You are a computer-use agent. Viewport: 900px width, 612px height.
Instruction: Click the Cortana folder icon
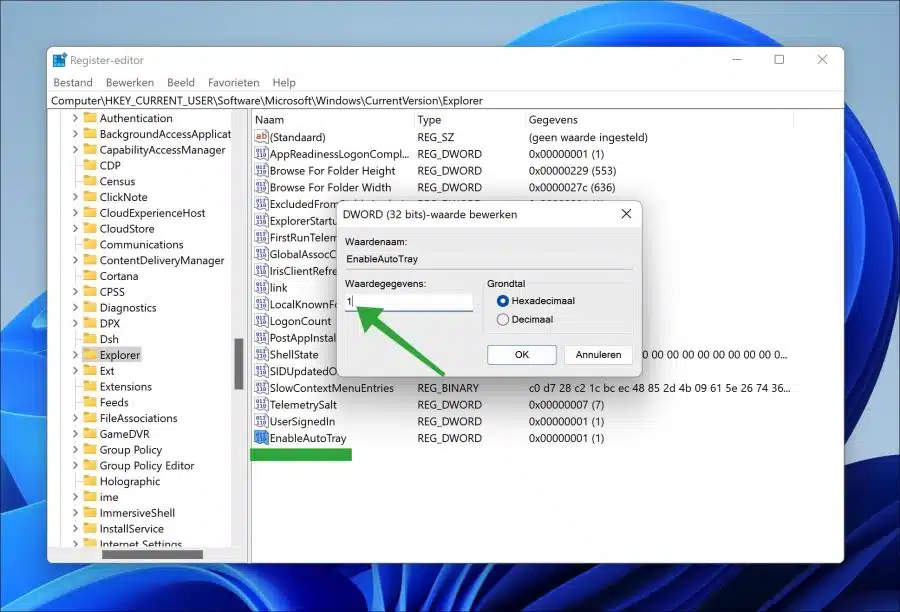tap(90, 276)
